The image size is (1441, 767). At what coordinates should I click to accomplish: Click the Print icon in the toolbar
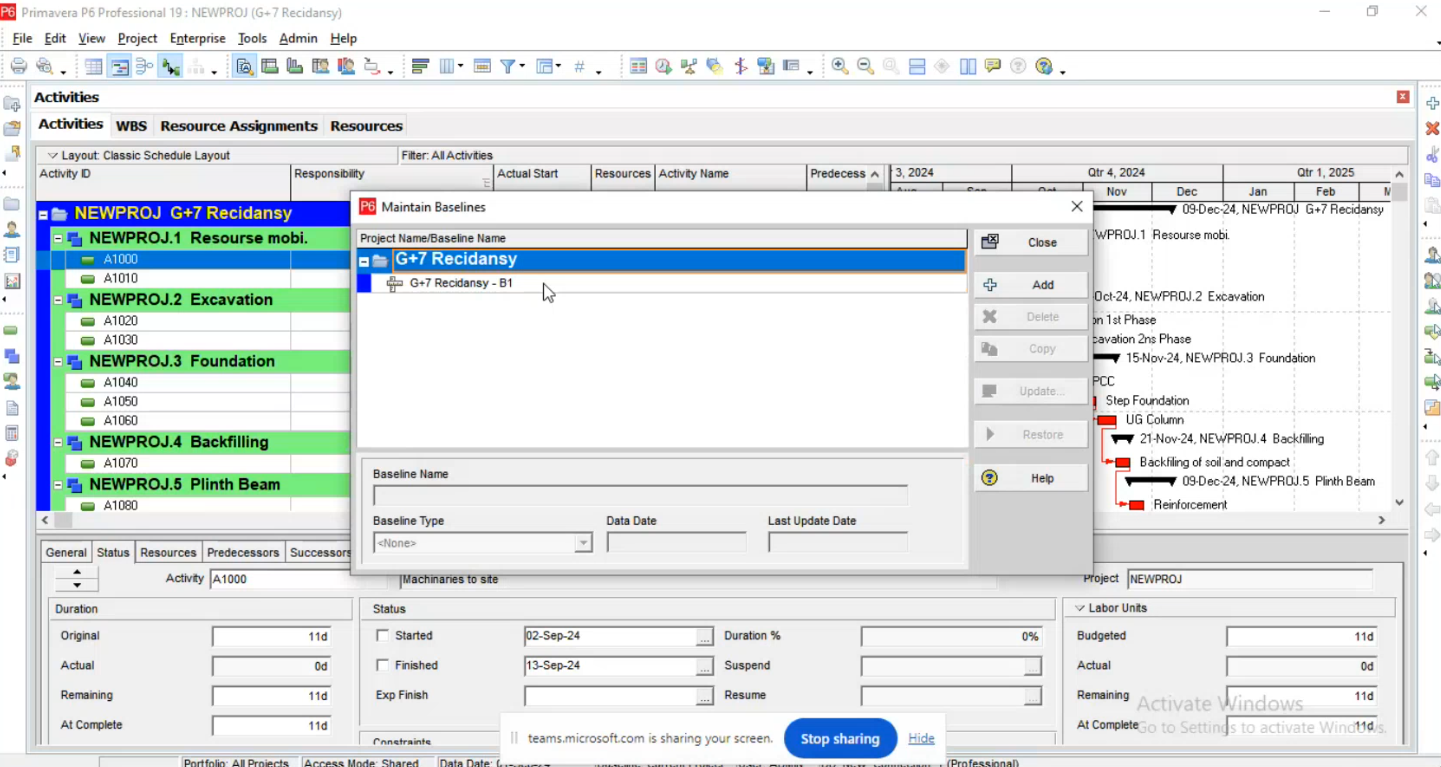coord(18,67)
